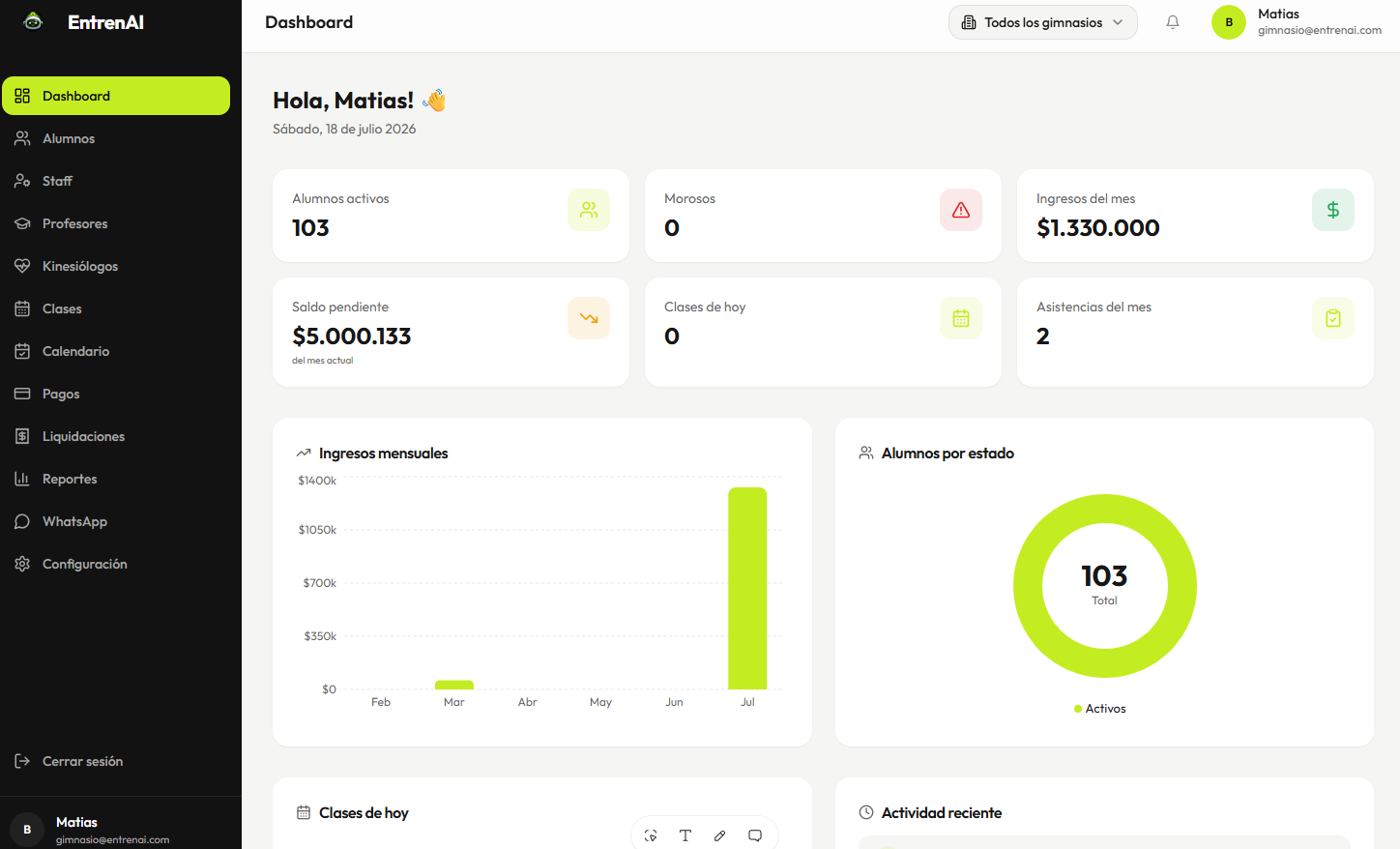Click the gimnasio@entrenai.com email in header
1400x849 pixels.
click(1320, 30)
